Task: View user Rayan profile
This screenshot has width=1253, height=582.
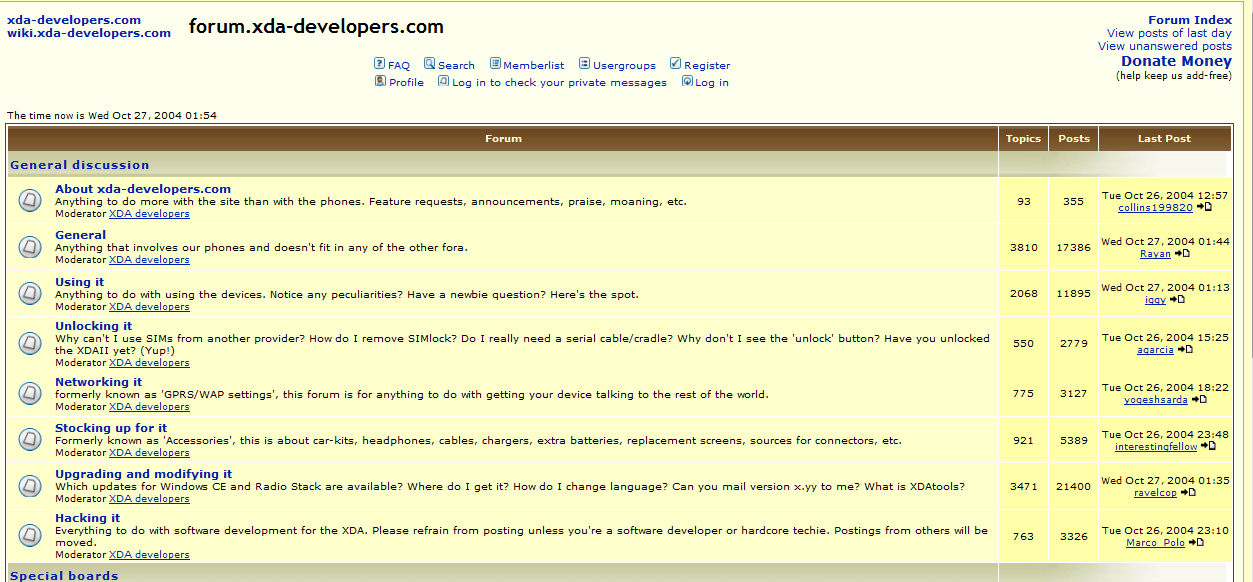Action: pyautogui.click(x=1155, y=254)
